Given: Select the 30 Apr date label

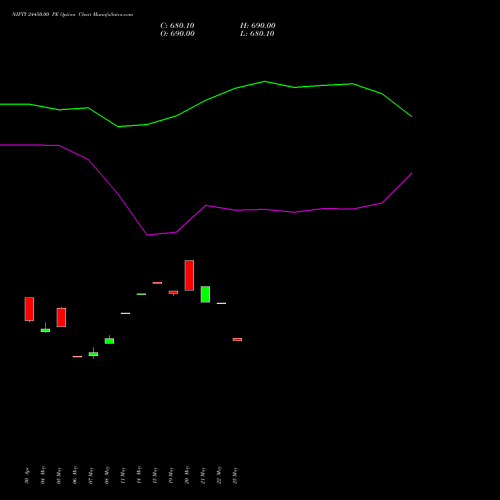Looking at the screenshot, I should pos(27,475).
